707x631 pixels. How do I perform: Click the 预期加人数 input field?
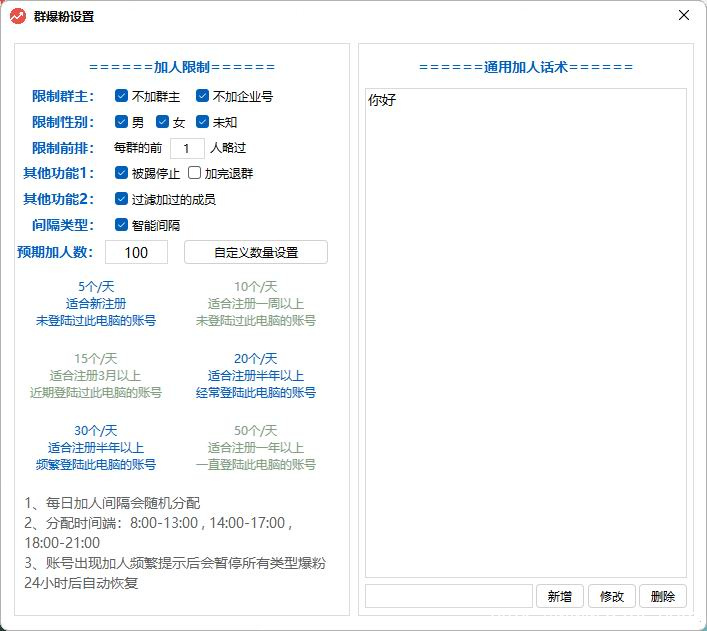click(136, 252)
